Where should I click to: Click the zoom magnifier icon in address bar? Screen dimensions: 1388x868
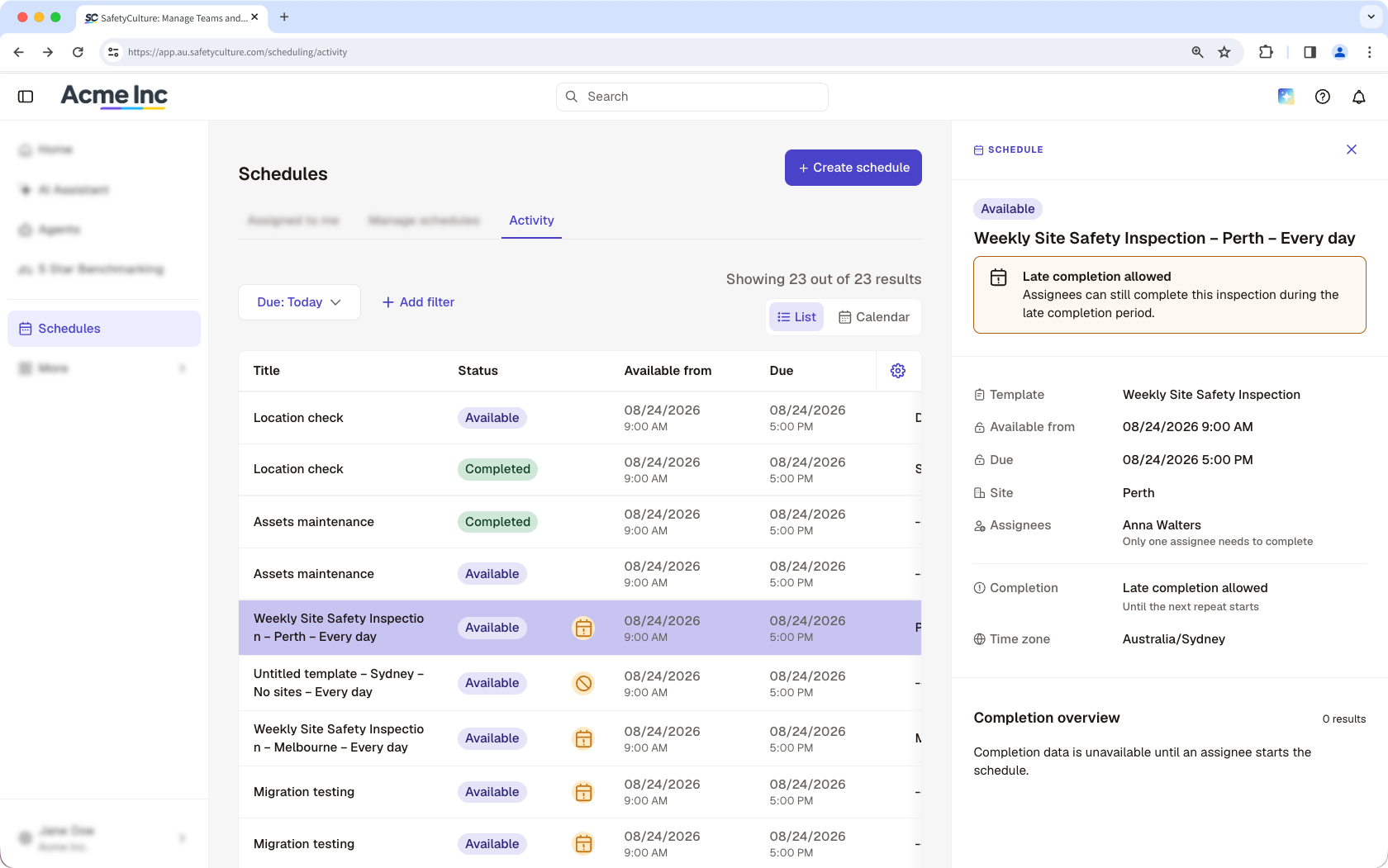pyautogui.click(x=1197, y=52)
